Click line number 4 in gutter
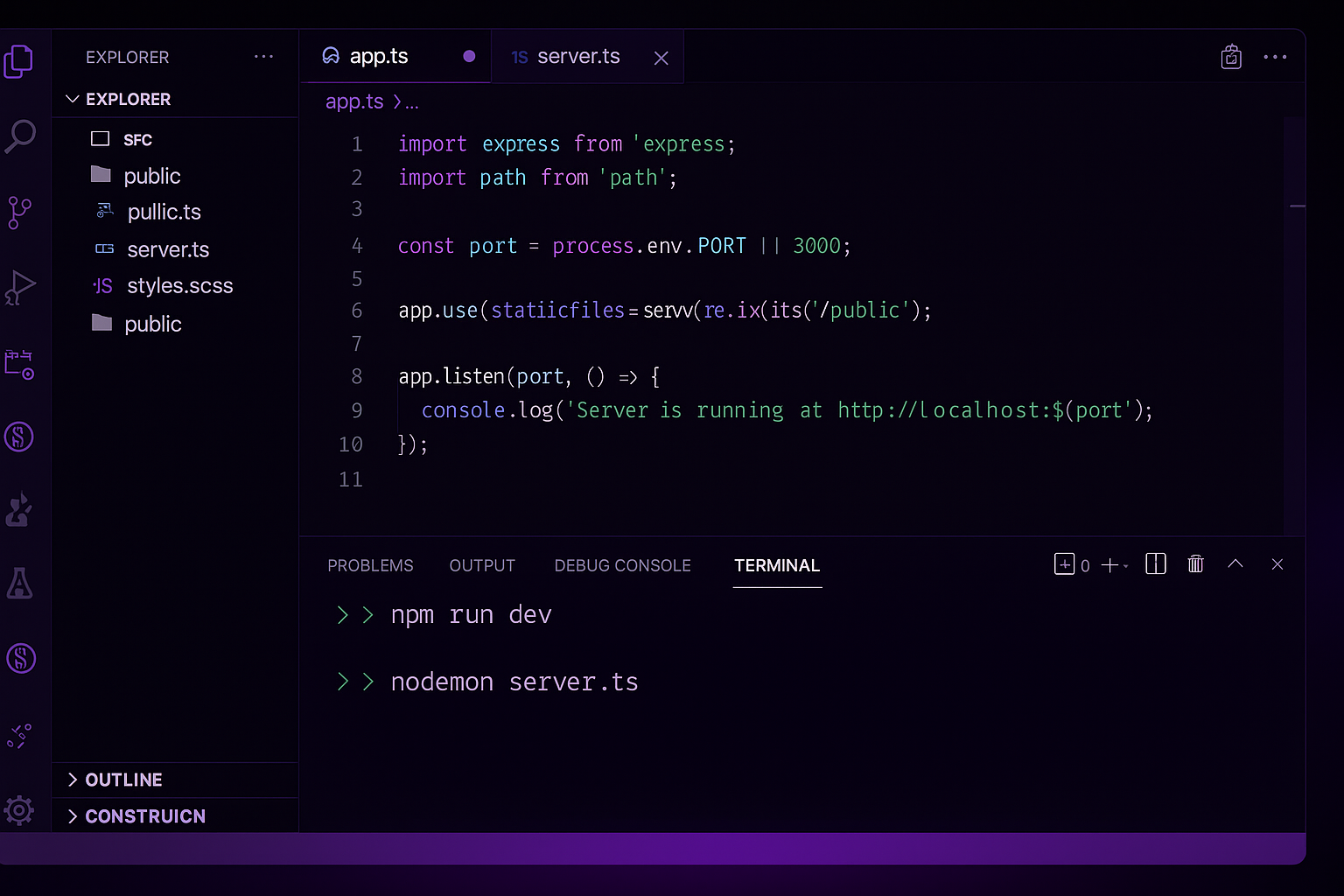This screenshot has height=896, width=1344. pyautogui.click(x=357, y=246)
